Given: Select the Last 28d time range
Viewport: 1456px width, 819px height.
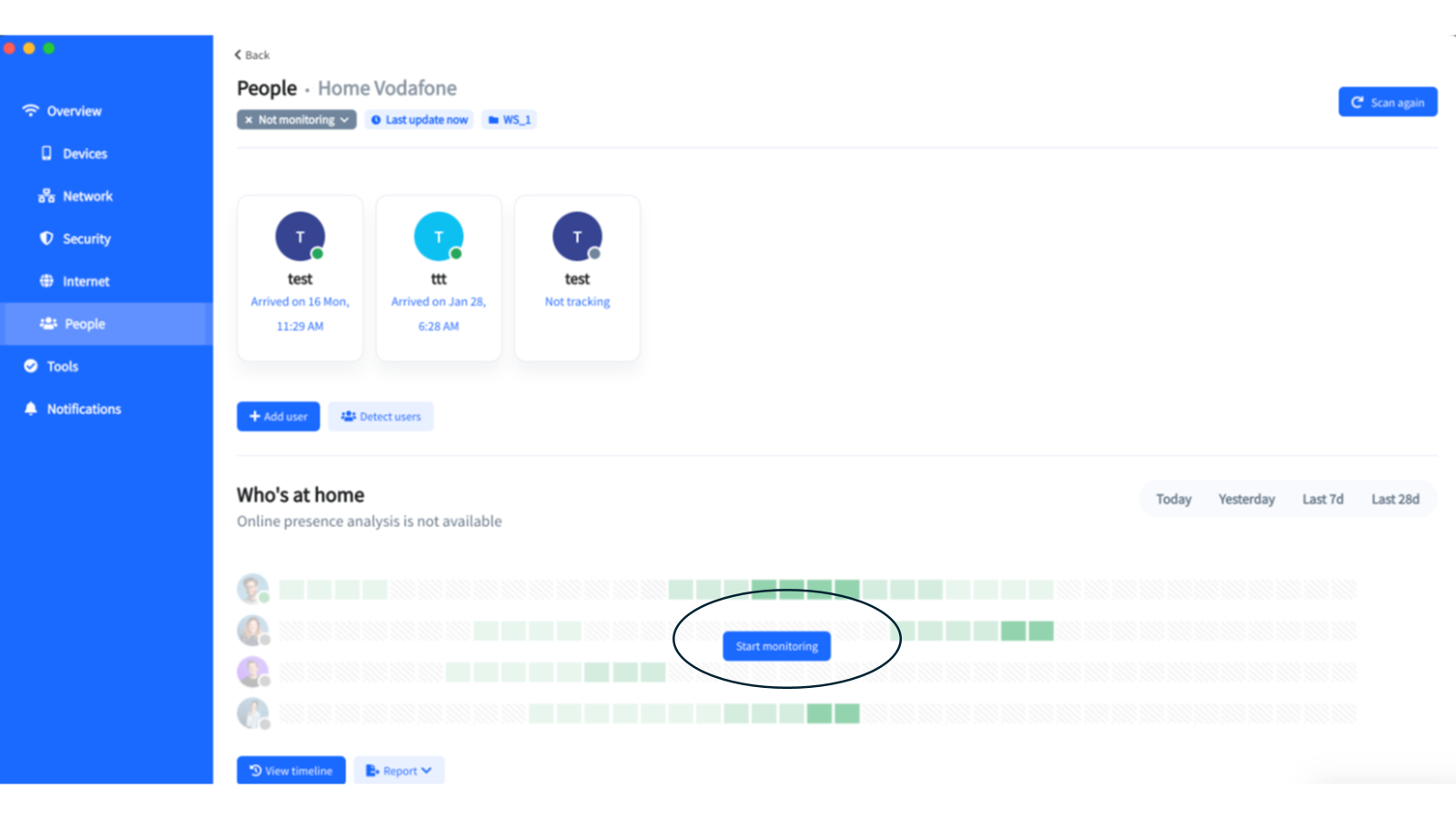Looking at the screenshot, I should [1394, 500].
